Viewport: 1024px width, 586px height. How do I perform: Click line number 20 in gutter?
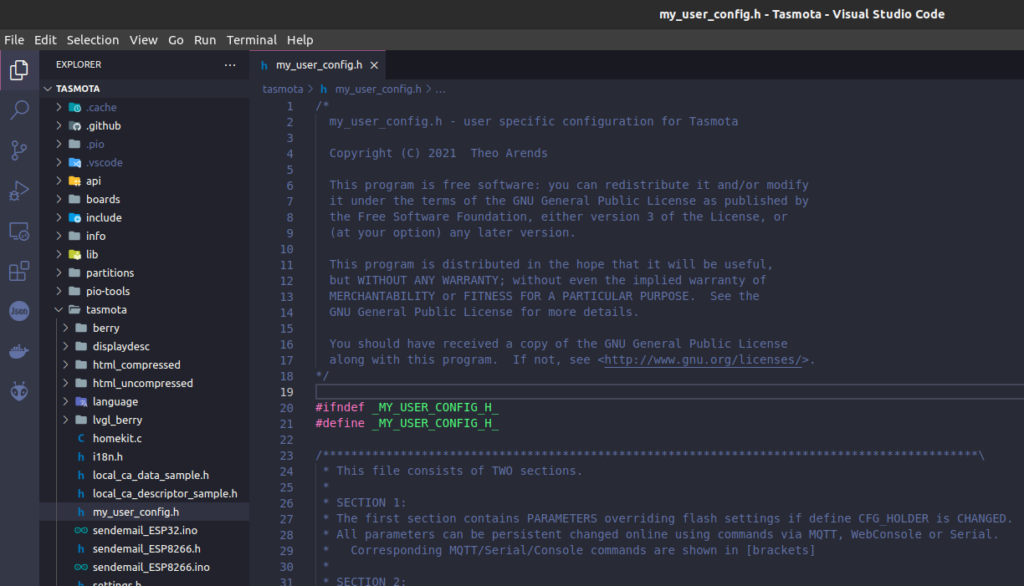pos(287,408)
